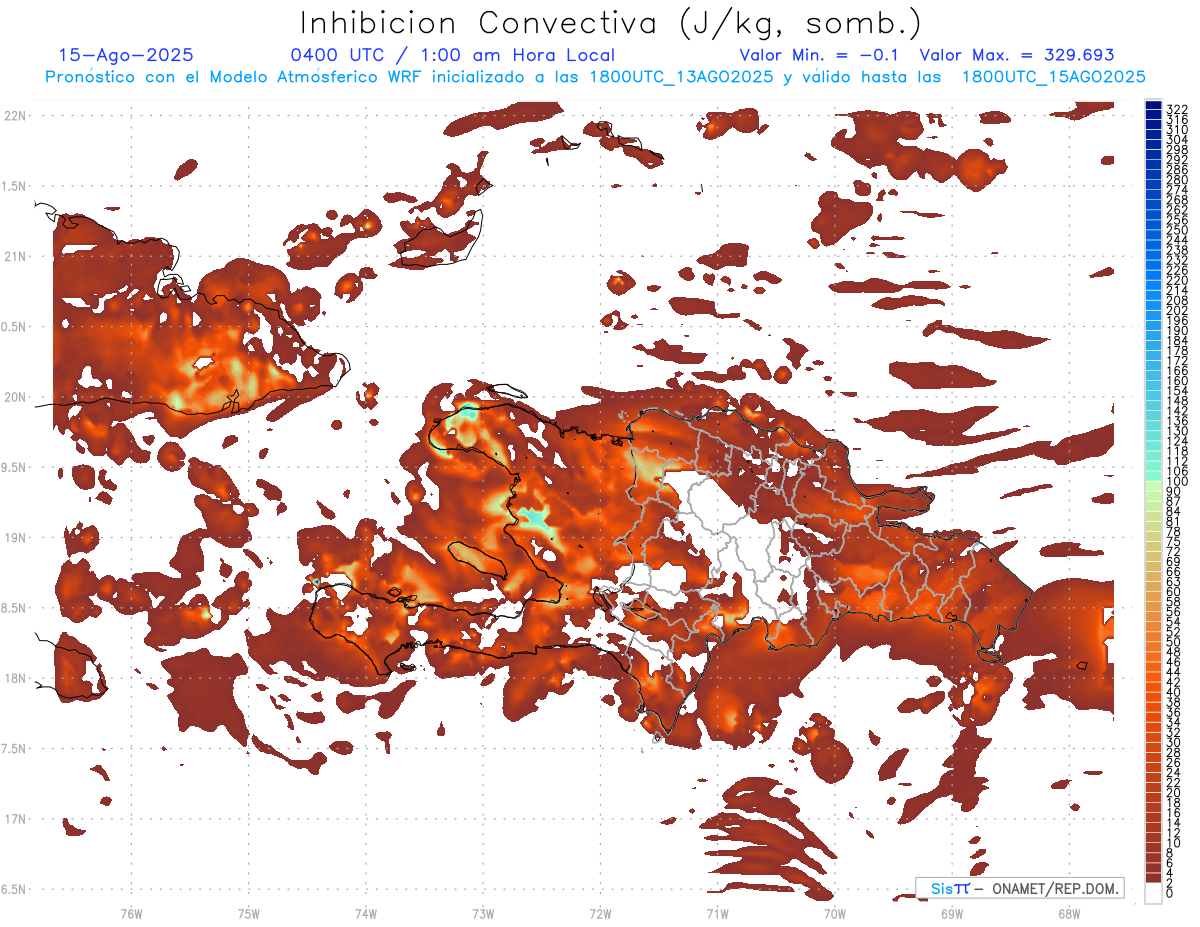The image size is (1200, 927).
Task: Click the 76W longitude label
Action: pos(131,913)
